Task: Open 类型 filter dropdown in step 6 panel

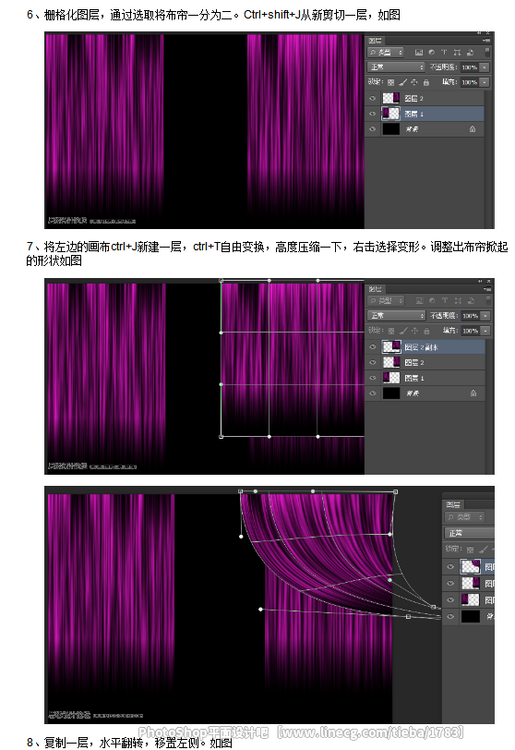Action: (385, 52)
